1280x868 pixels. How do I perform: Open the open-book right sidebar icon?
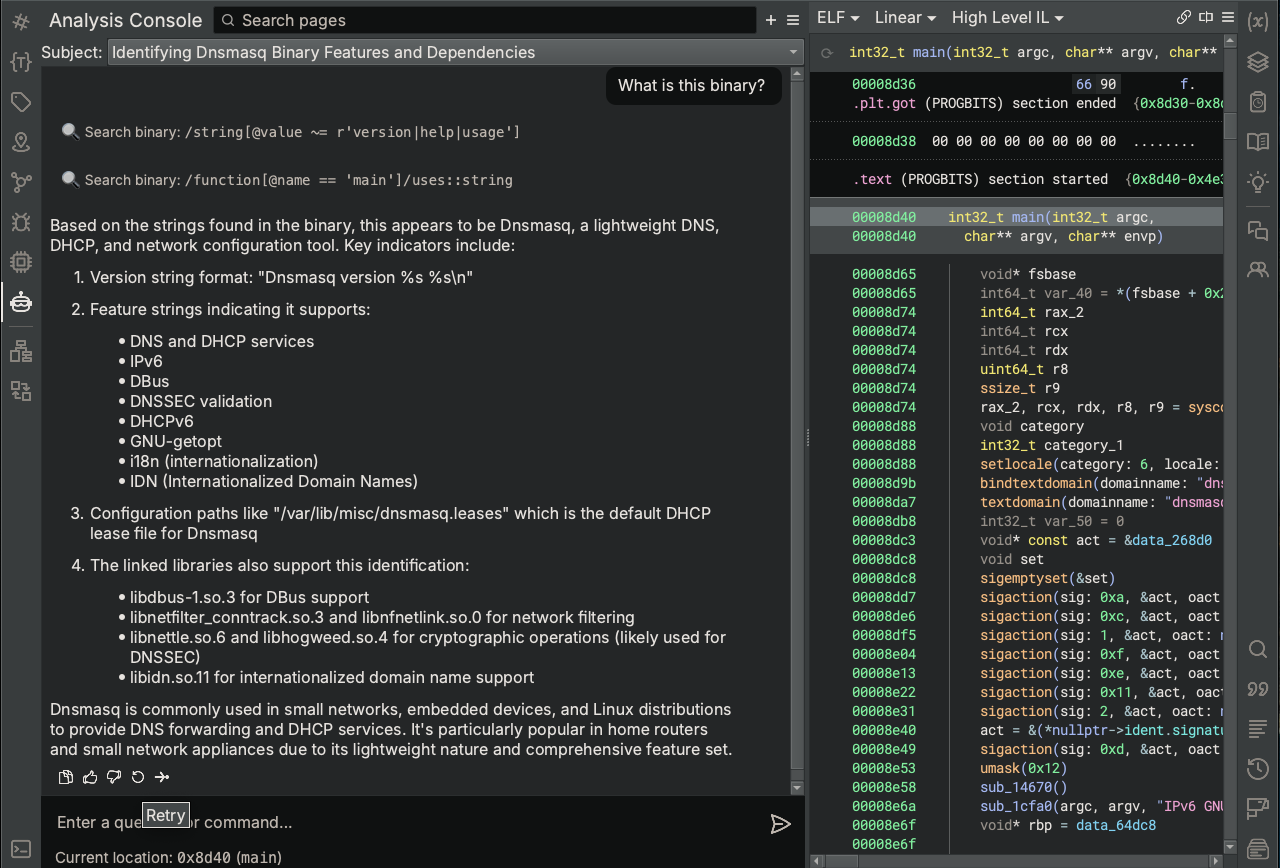pos(1258,142)
